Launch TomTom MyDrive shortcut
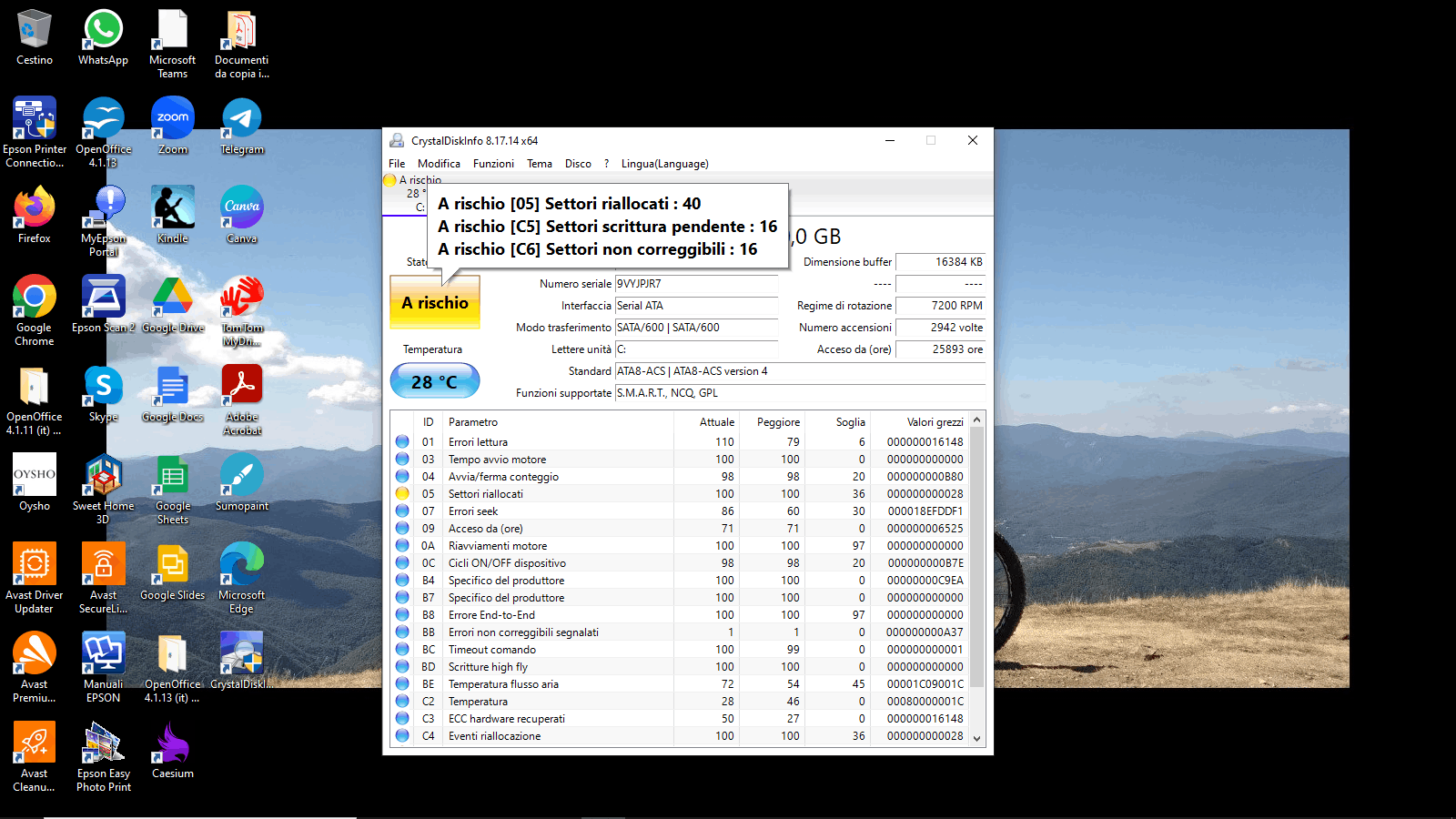 241,311
